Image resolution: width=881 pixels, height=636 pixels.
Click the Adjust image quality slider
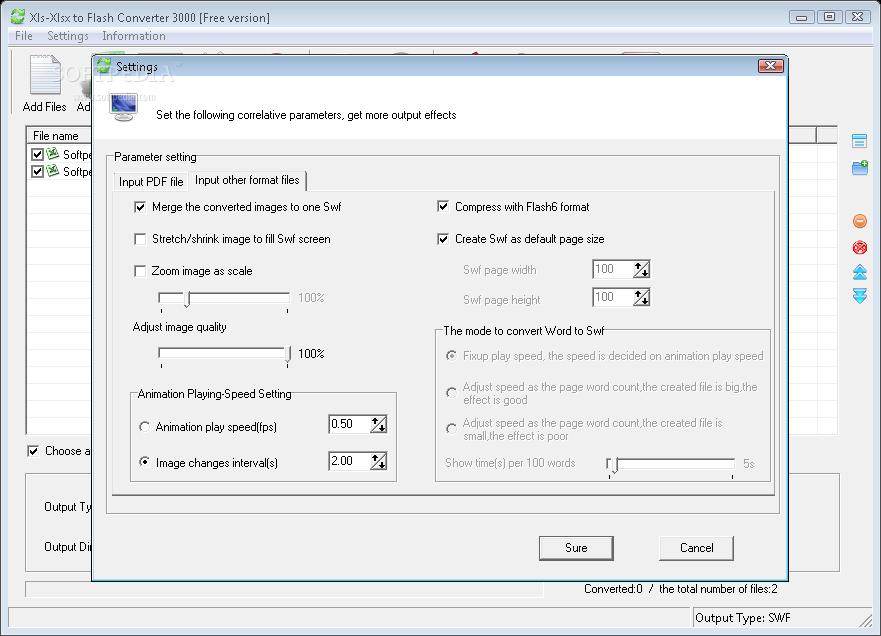[224, 353]
